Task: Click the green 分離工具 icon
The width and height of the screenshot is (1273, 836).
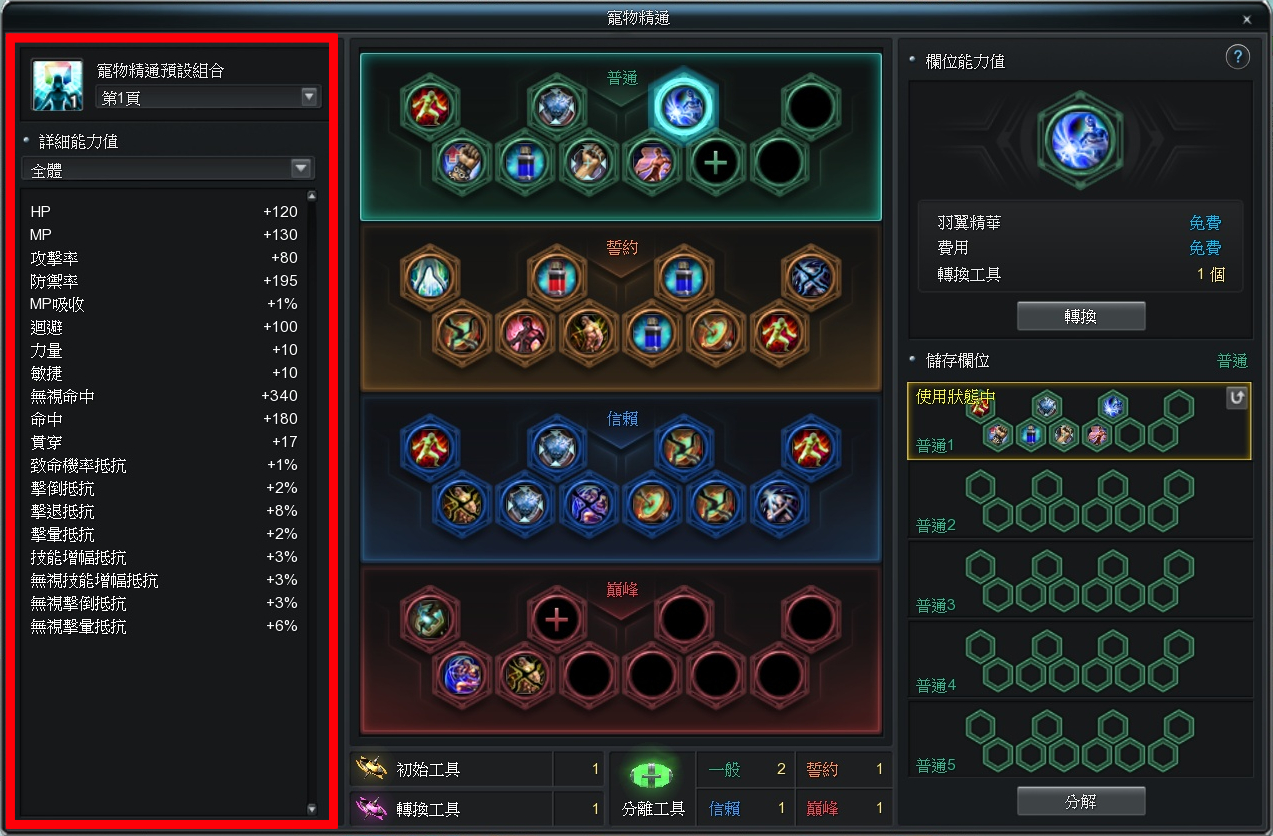Action: click(x=651, y=775)
